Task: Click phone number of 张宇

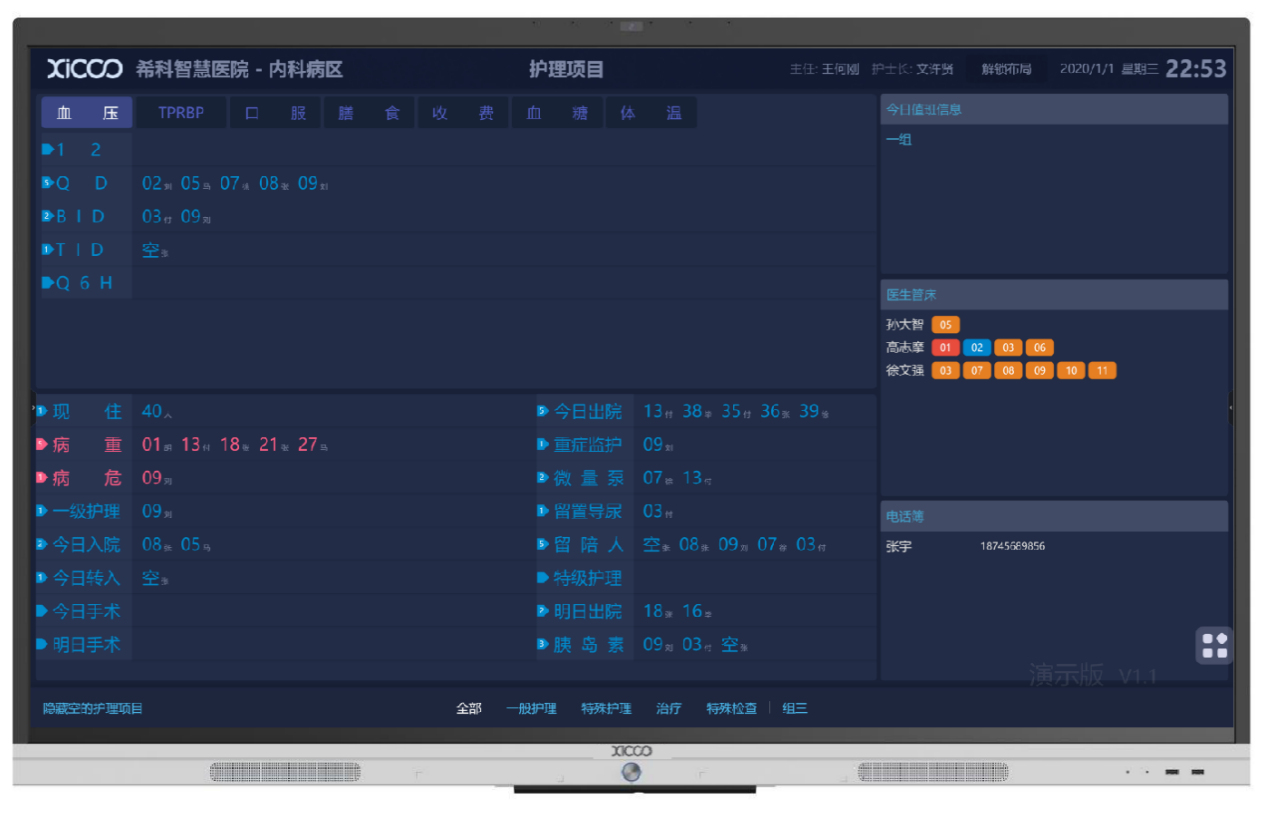Action: [x=1012, y=547]
